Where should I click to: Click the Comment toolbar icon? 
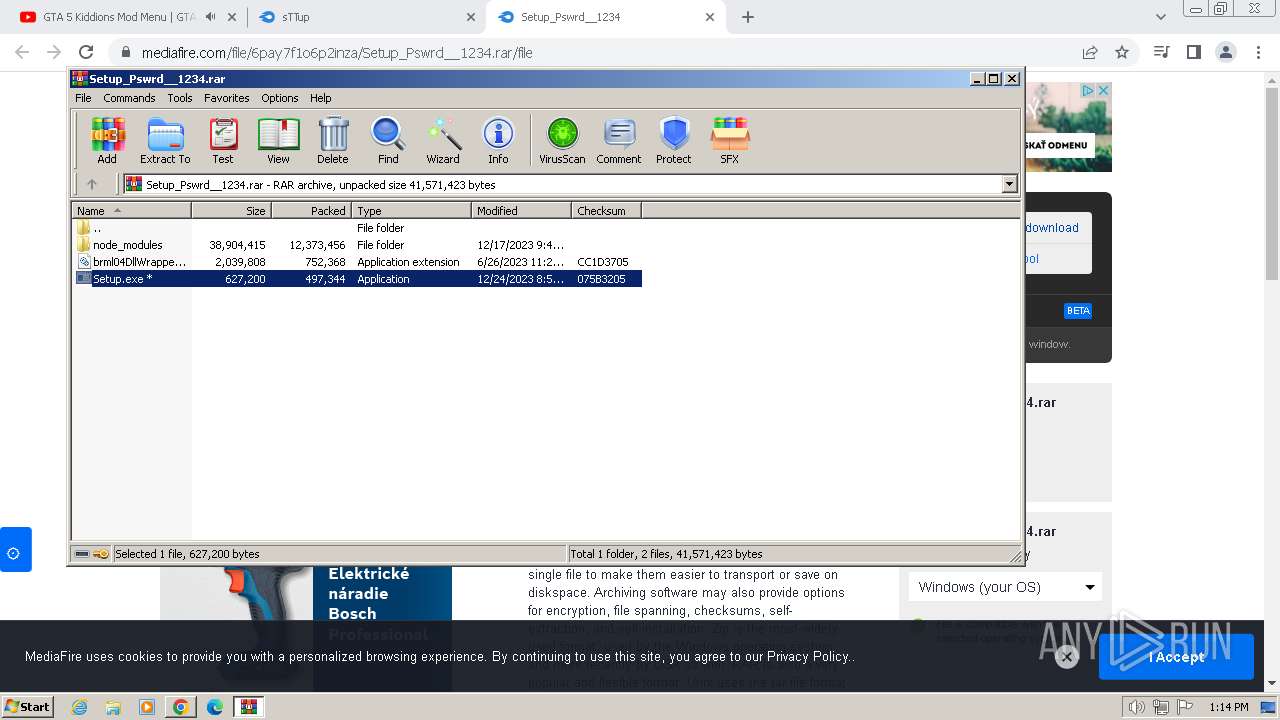tap(619, 140)
